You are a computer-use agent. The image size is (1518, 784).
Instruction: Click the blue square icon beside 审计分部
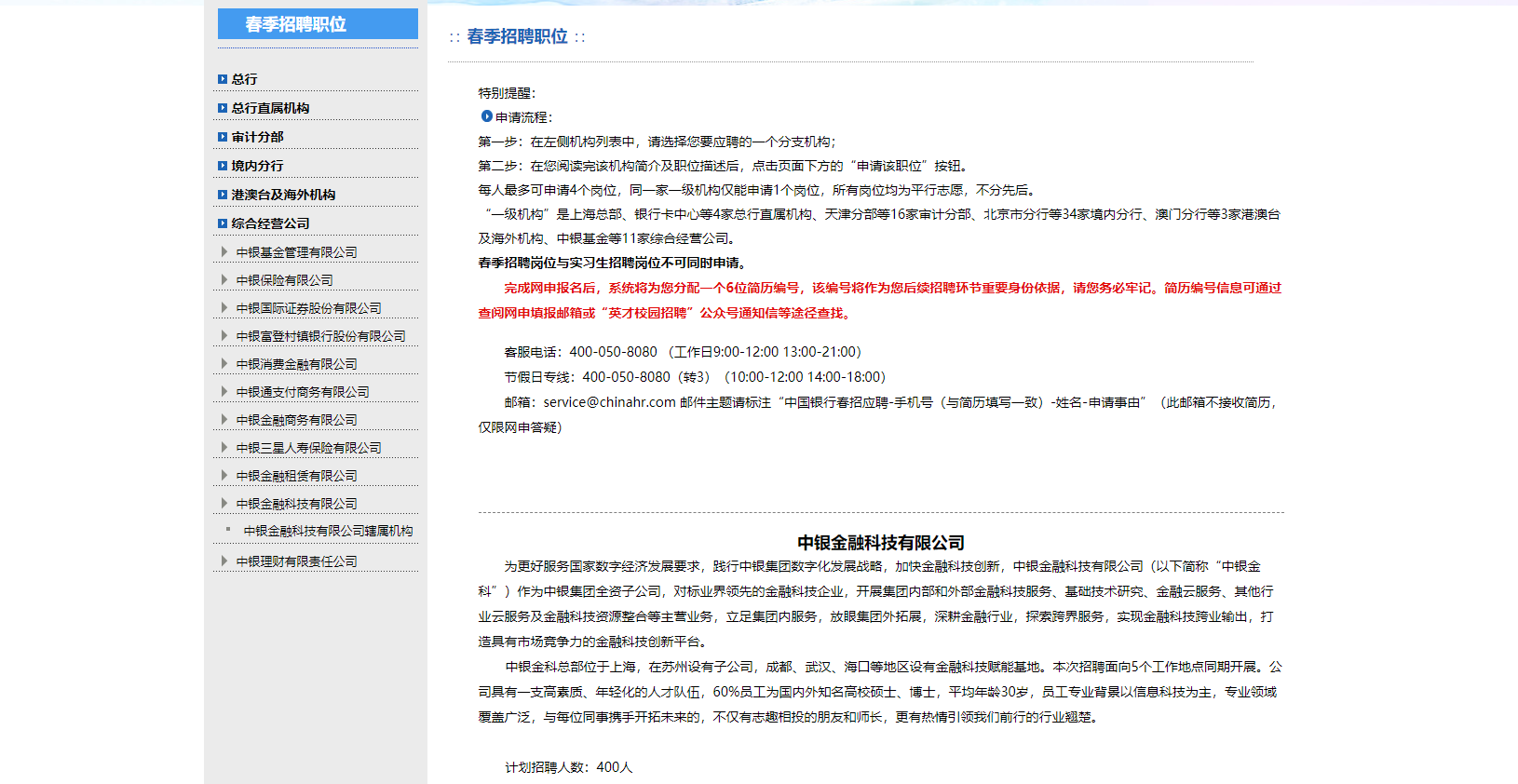pos(223,137)
